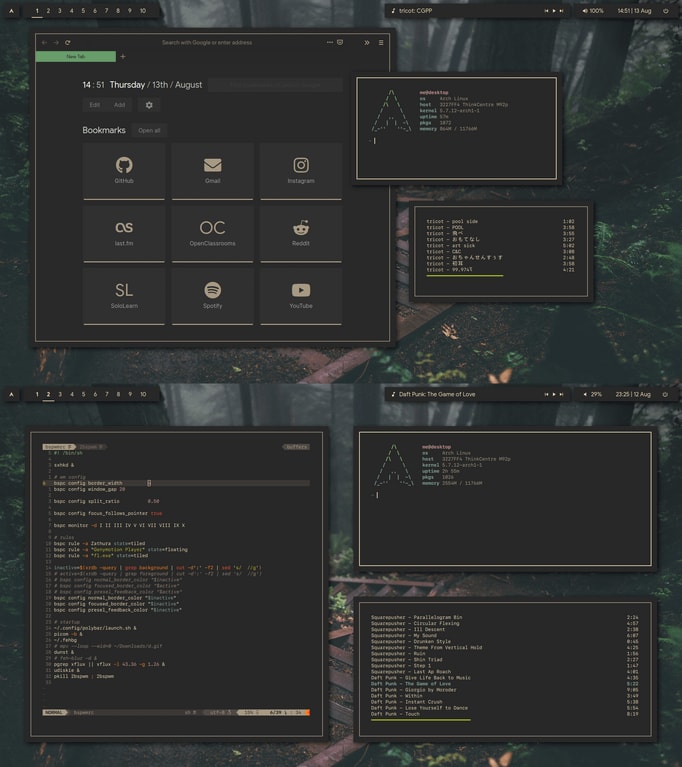682x767 pixels.
Task: Switch to workspace 1 in the Daft Punk bar
Action: (x=37, y=394)
